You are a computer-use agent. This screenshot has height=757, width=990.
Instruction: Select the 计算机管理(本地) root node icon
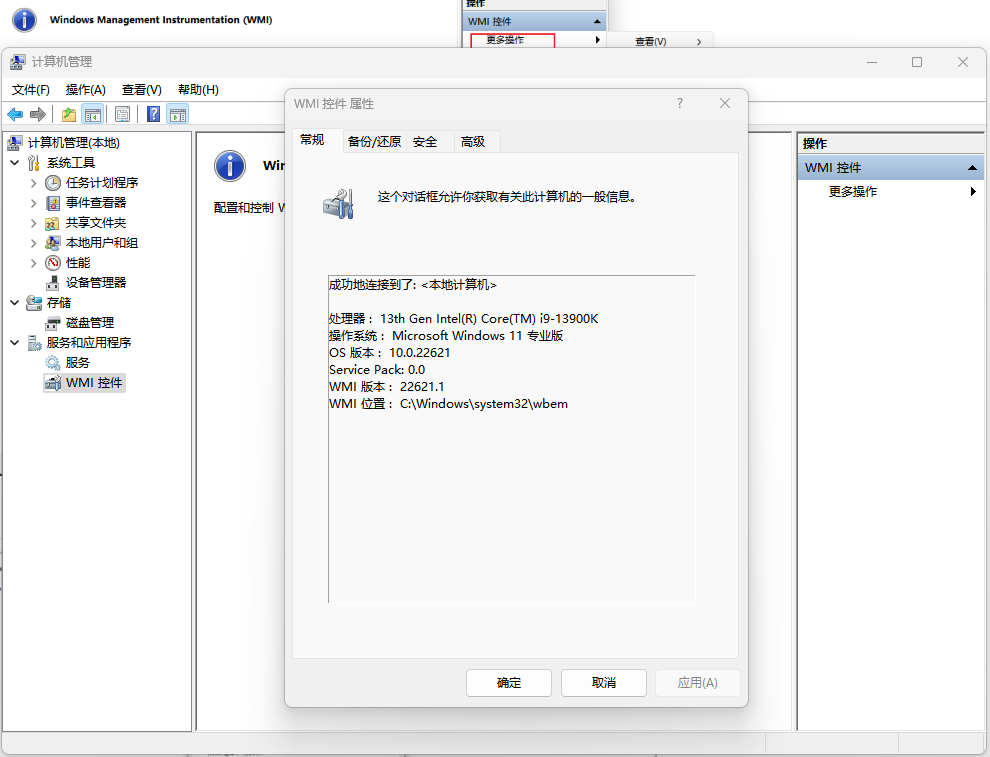point(15,143)
